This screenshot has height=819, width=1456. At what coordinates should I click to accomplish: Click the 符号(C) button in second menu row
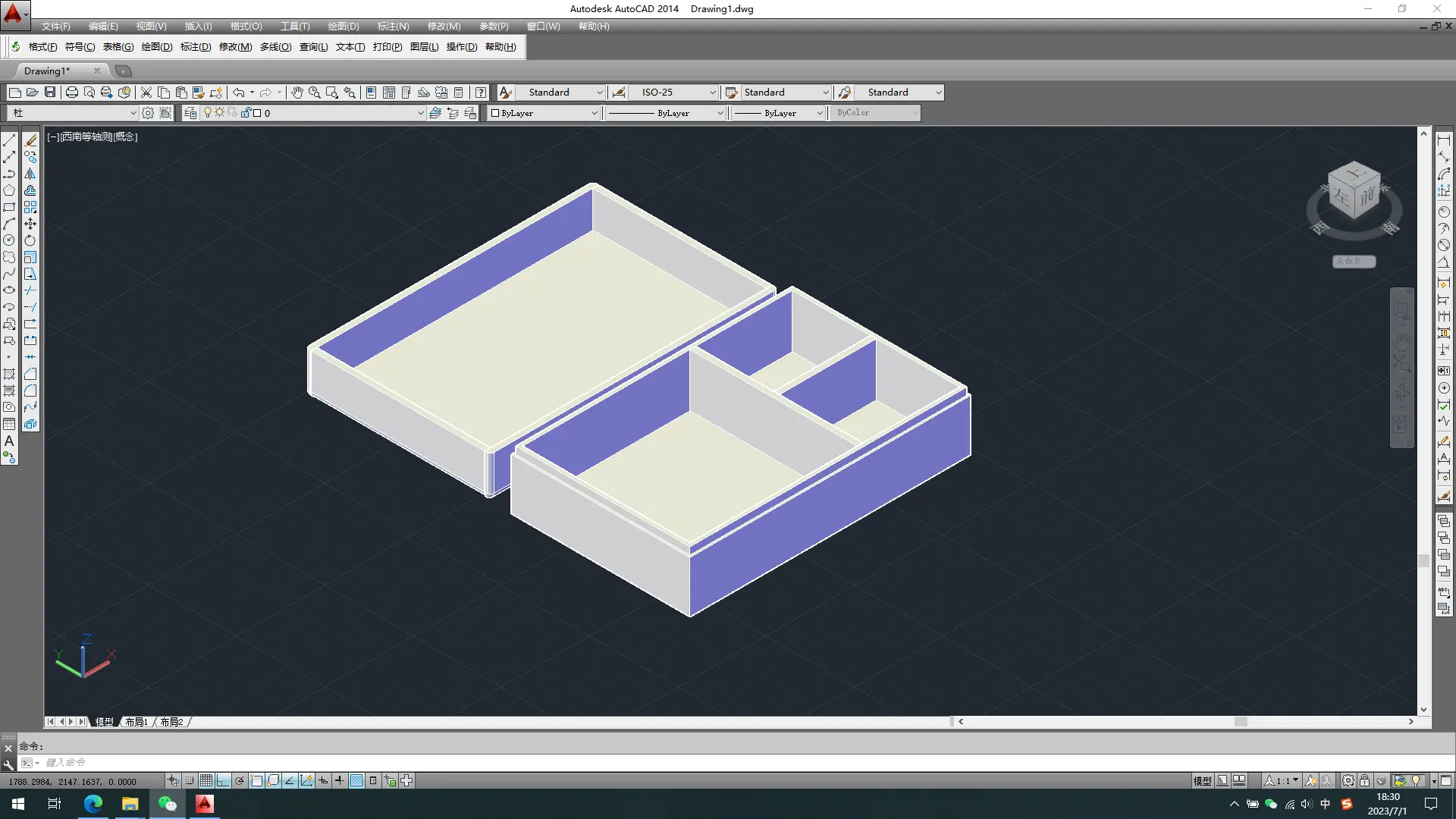[x=80, y=47]
